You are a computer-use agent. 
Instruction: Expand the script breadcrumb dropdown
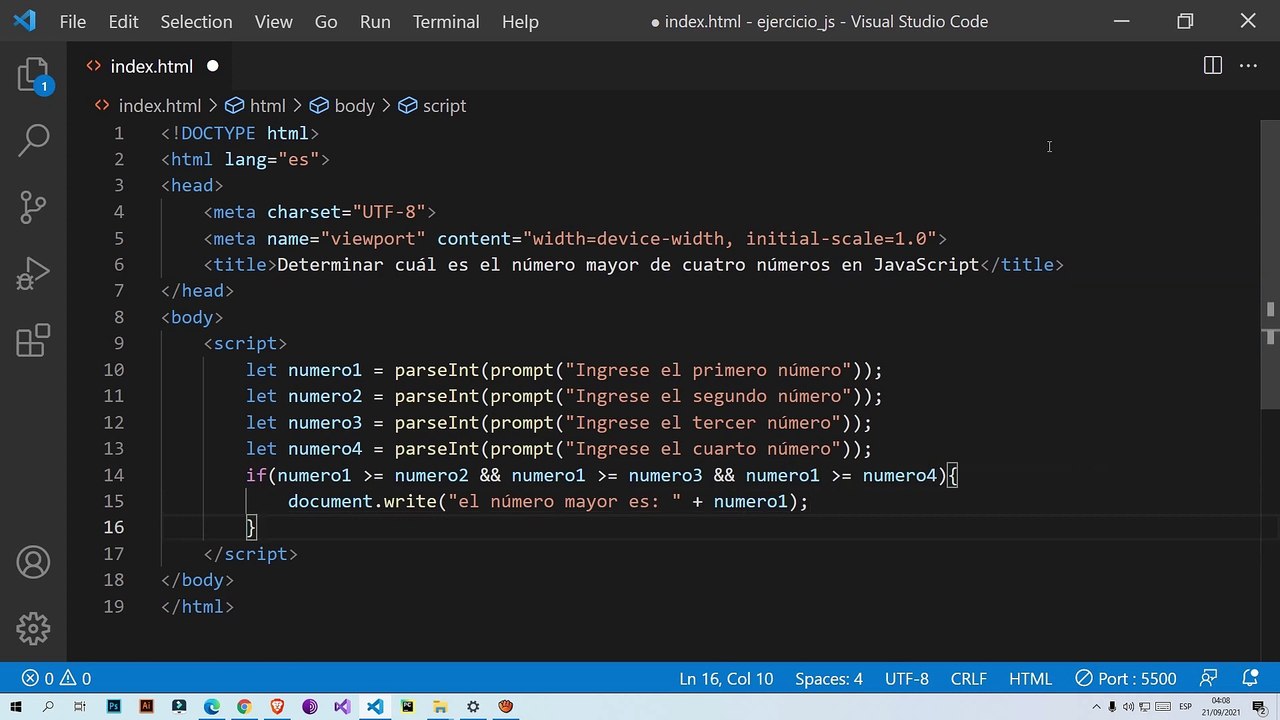(432, 106)
